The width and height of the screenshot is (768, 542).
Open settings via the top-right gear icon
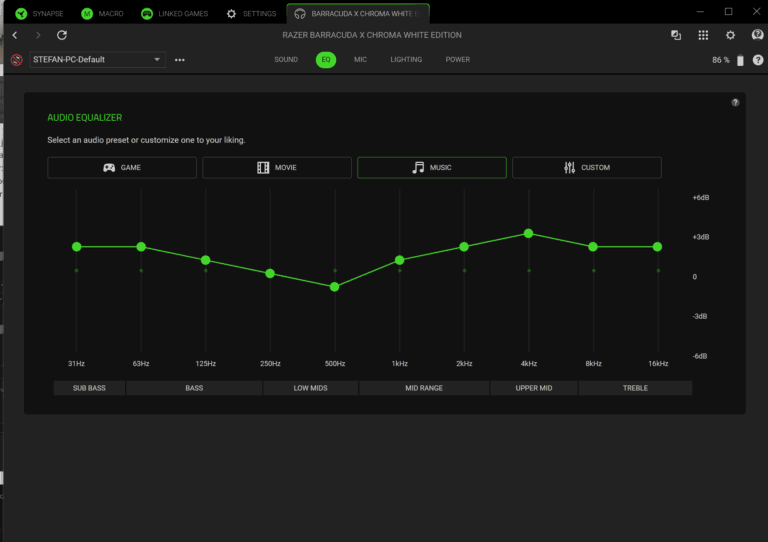pos(730,35)
